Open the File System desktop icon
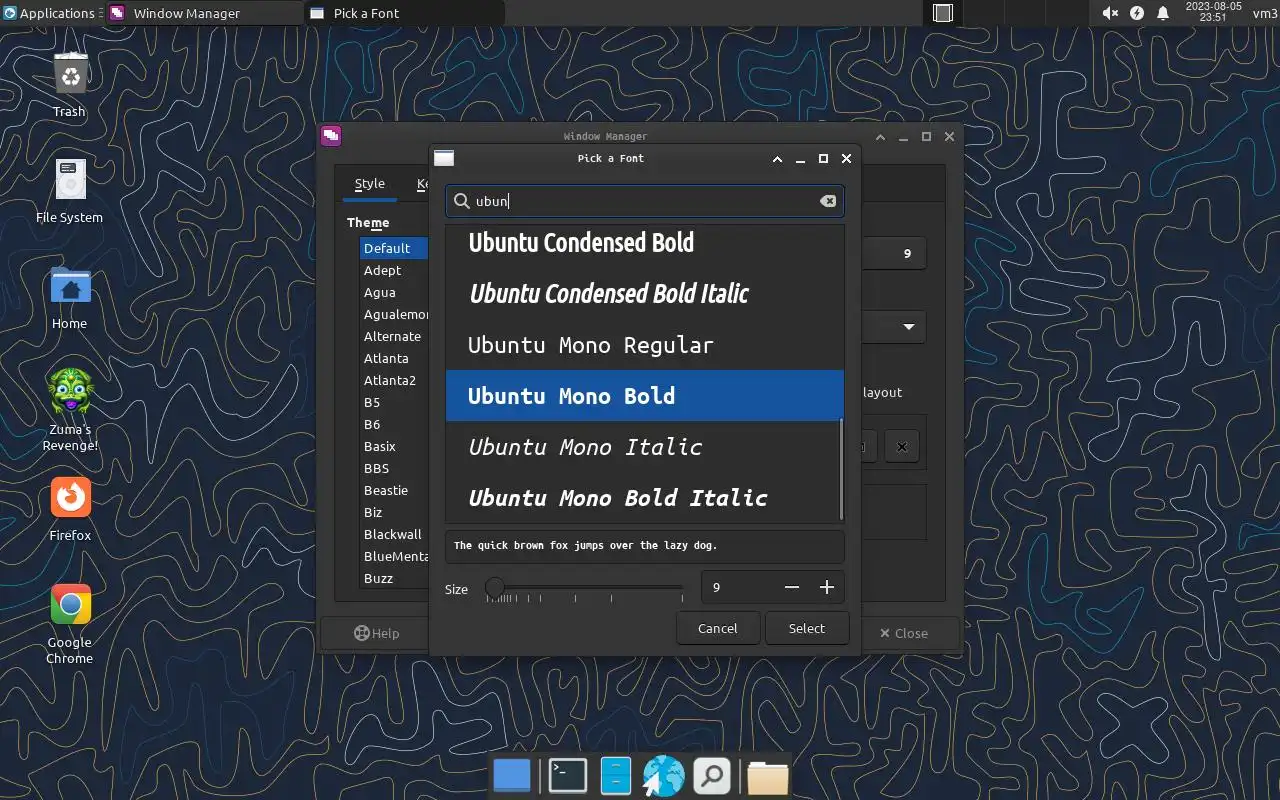The width and height of the screenshot is (1280, 800). (70, 191)
